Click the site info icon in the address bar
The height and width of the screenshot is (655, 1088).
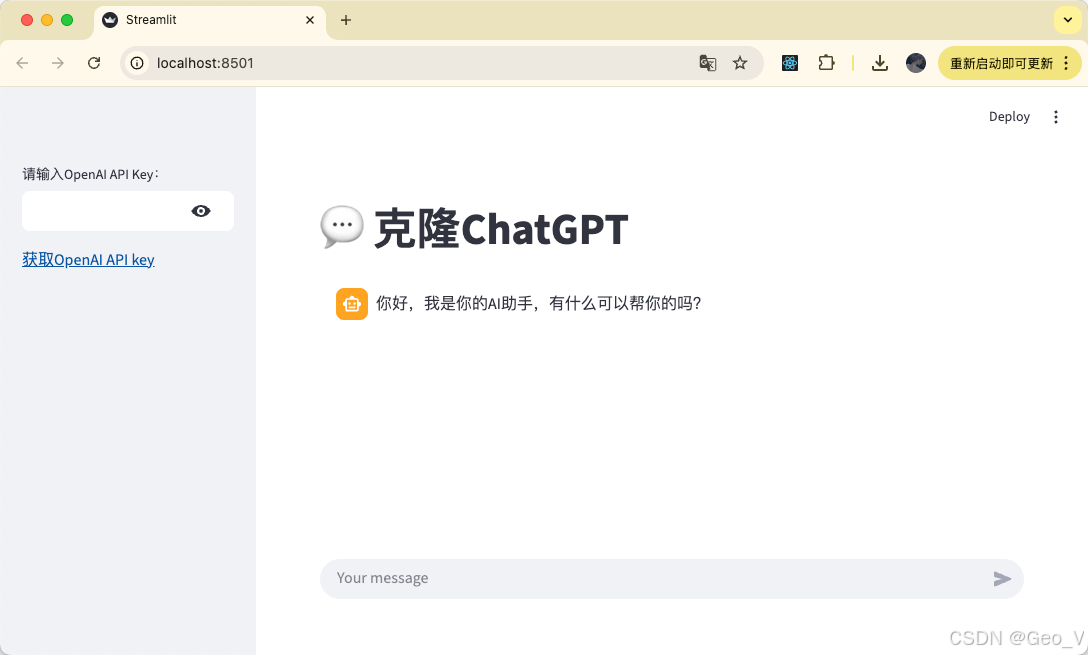pyautogui.click(x=135, y=62)
